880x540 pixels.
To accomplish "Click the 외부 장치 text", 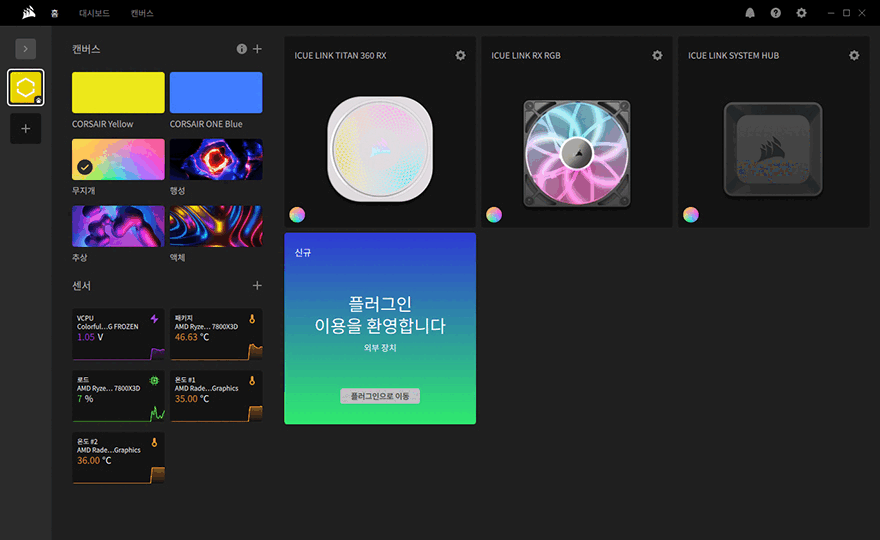I will click(380, 348).
